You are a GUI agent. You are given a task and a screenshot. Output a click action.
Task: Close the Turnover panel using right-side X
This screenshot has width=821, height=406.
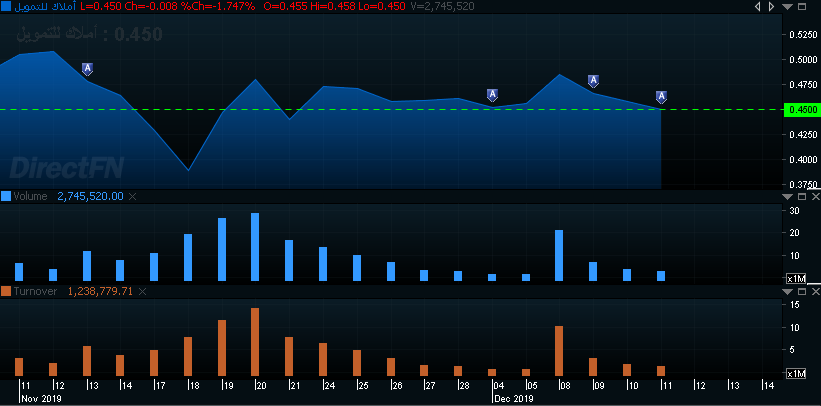click(813, 291)
